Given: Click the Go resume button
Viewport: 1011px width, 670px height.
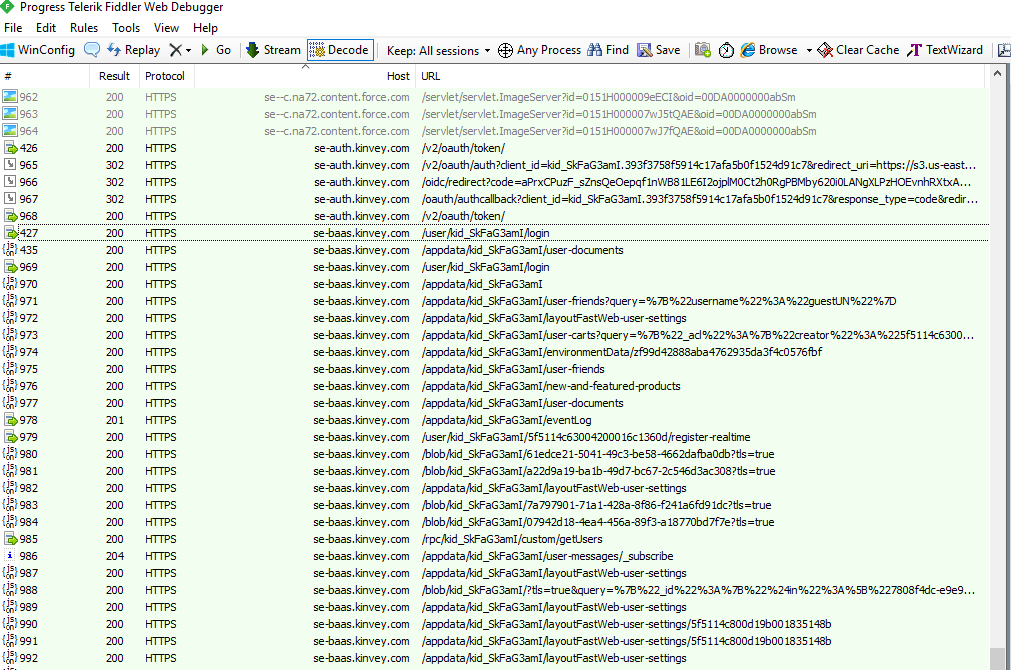Looking at the screenshot, I should [x=216, y=50].
